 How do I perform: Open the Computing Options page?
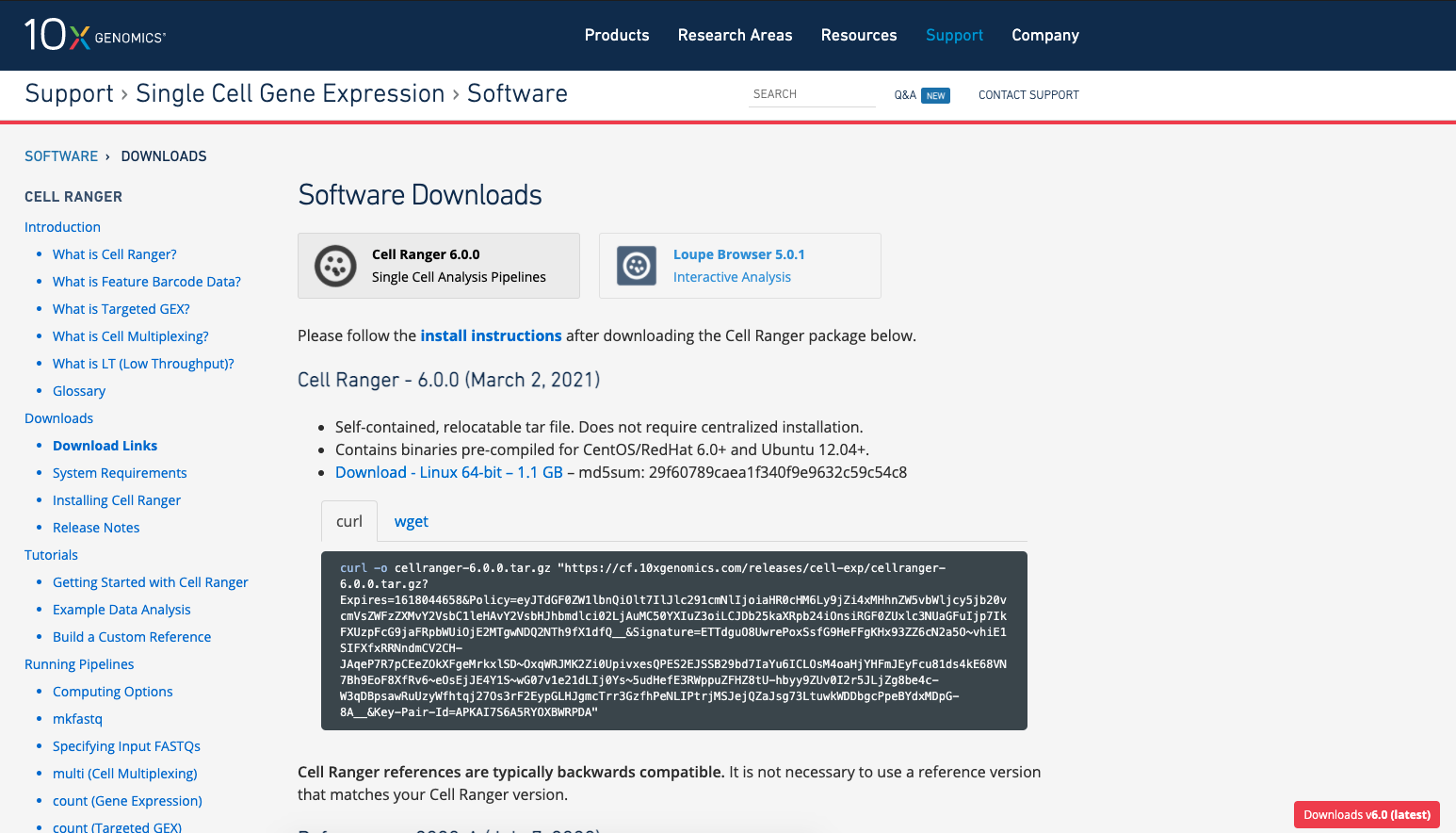pyautogui.click(x=113, y=692)
